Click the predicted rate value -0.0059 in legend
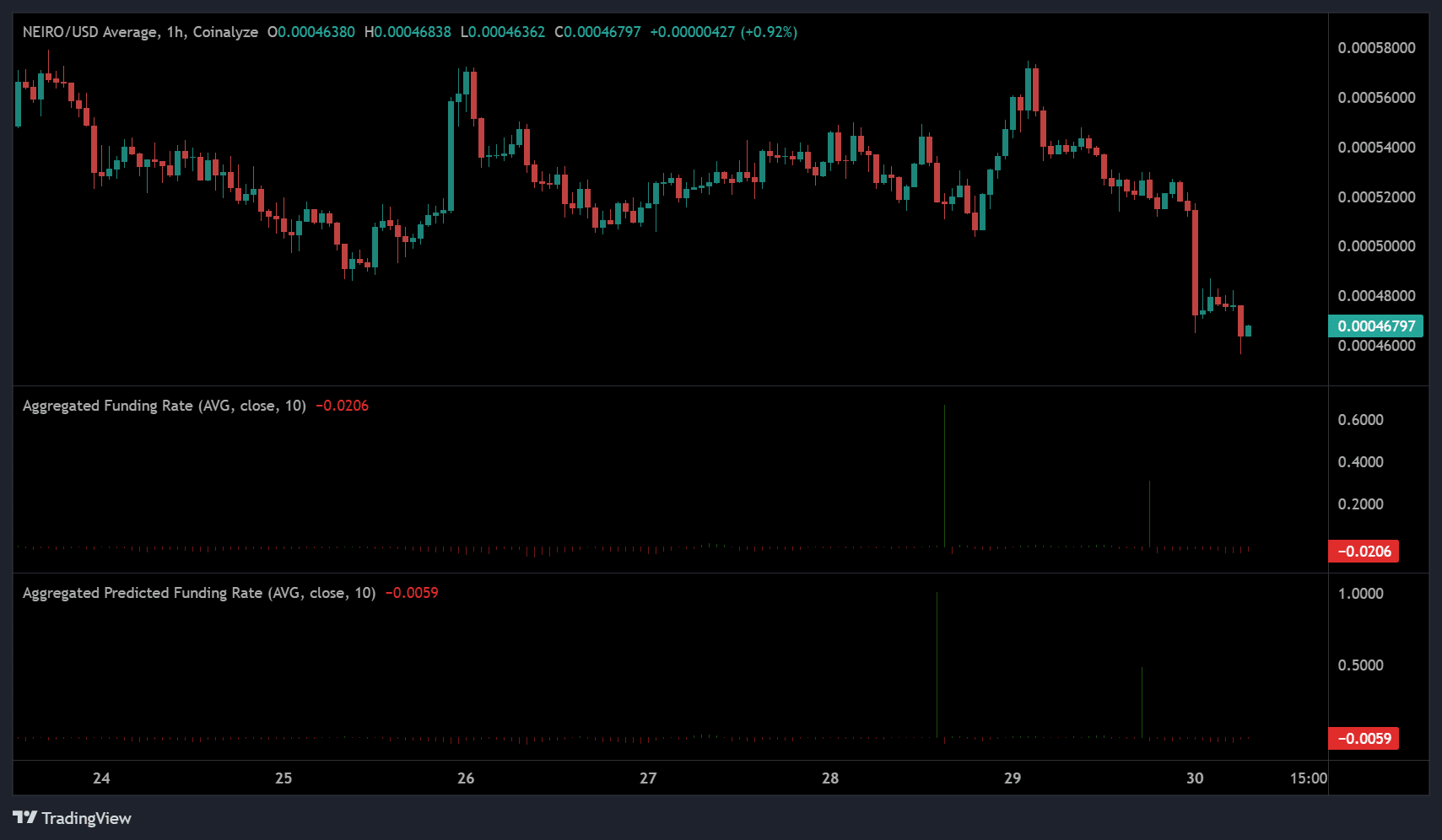Screen dimensions: 1442x840 [x=412, y=593]
